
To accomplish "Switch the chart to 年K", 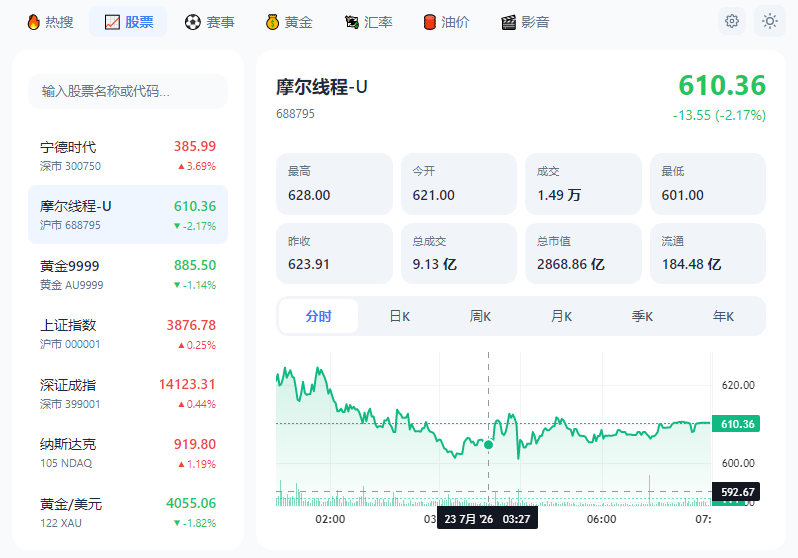I will pyautogui.click(x=723, y=316).
